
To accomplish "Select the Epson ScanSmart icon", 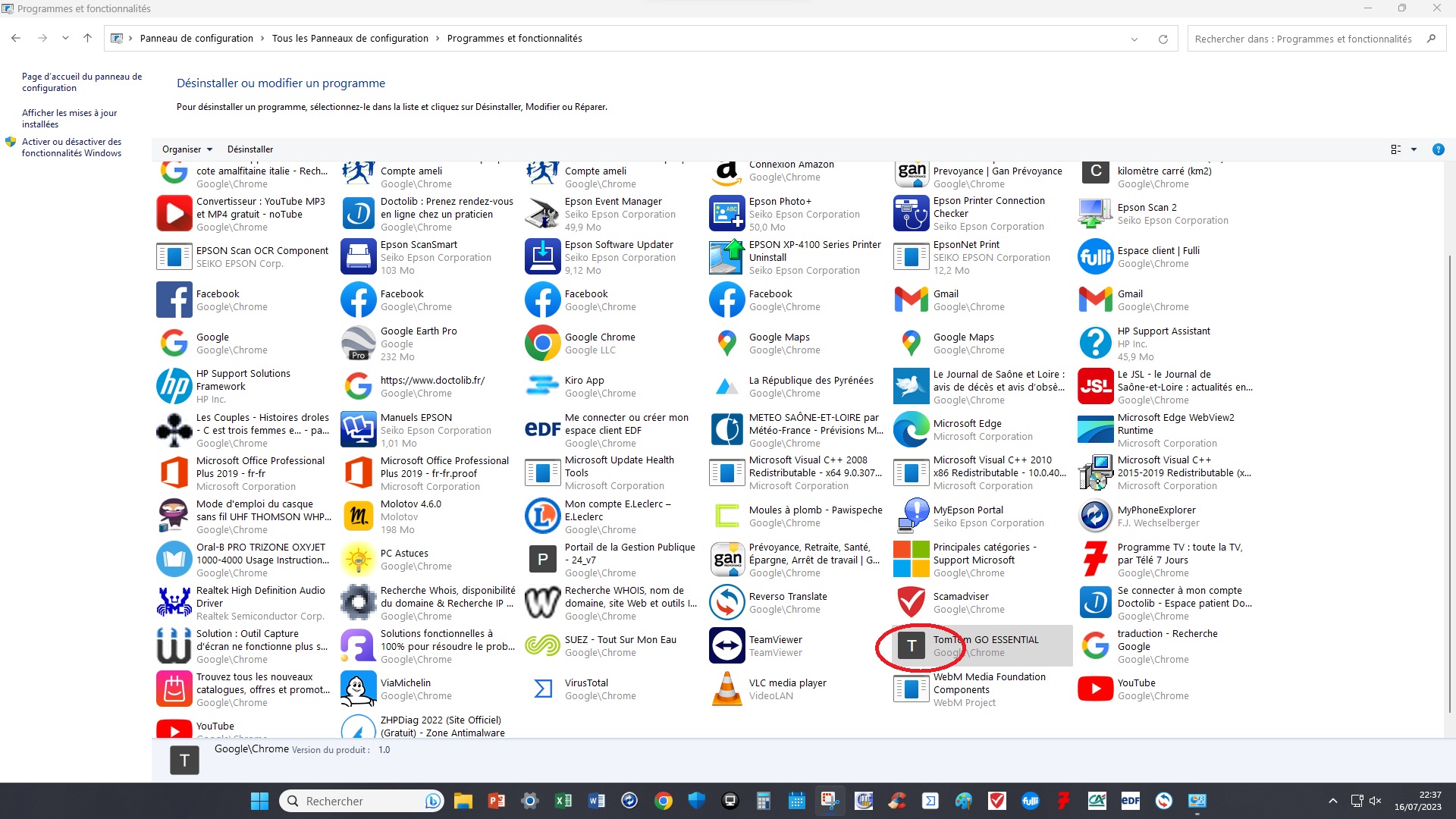I will coord(359,257).
